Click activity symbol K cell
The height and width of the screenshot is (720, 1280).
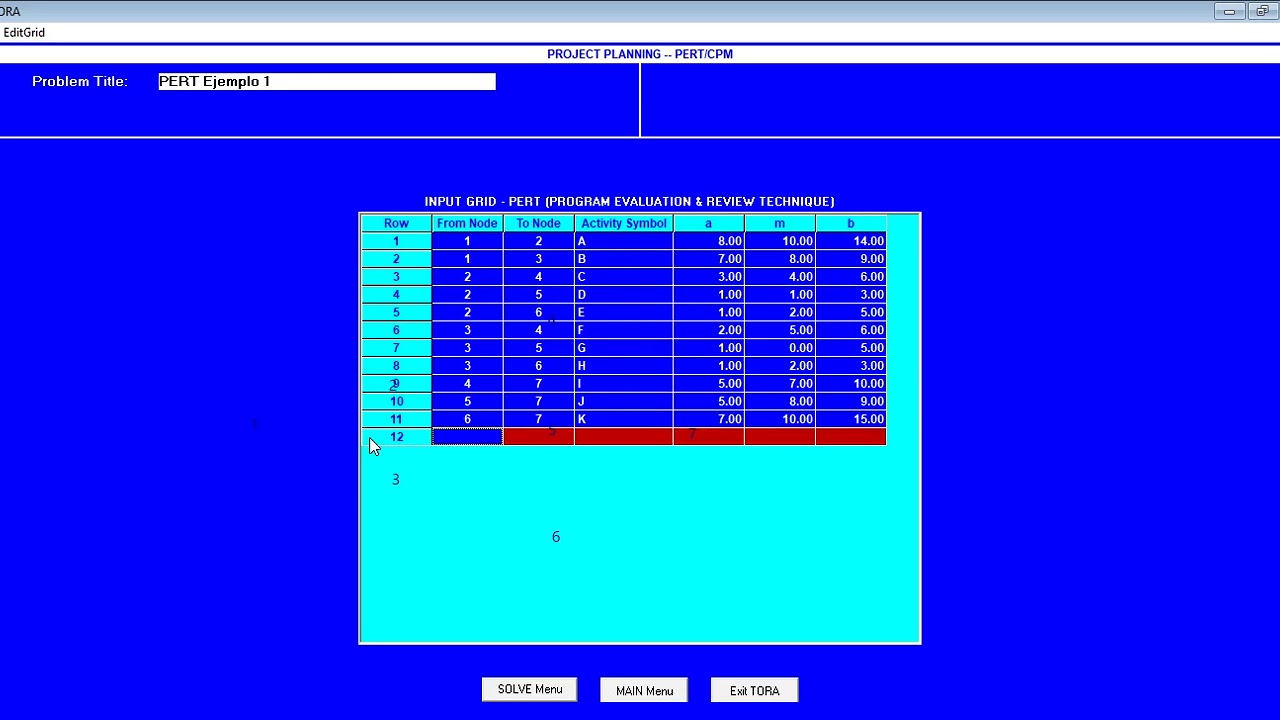(623, 419)
